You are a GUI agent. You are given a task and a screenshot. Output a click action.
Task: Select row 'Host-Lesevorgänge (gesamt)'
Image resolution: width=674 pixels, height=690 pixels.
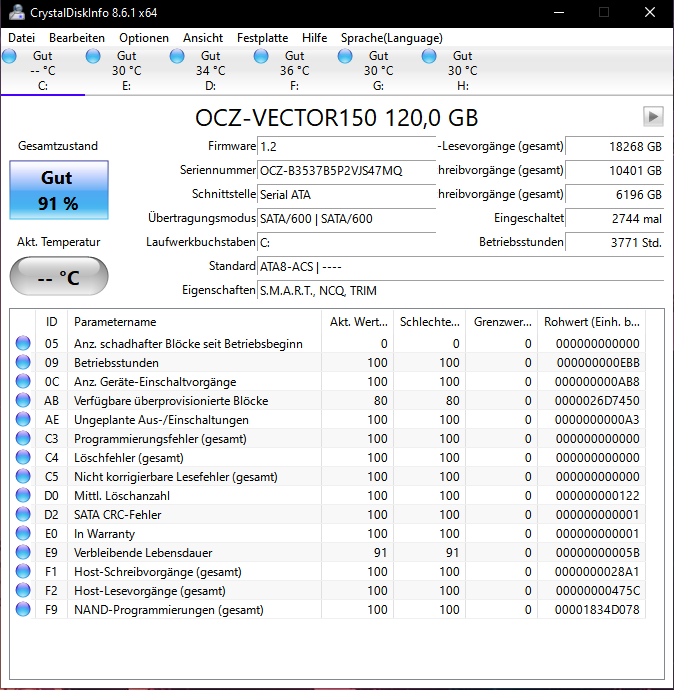pos(328,591)
